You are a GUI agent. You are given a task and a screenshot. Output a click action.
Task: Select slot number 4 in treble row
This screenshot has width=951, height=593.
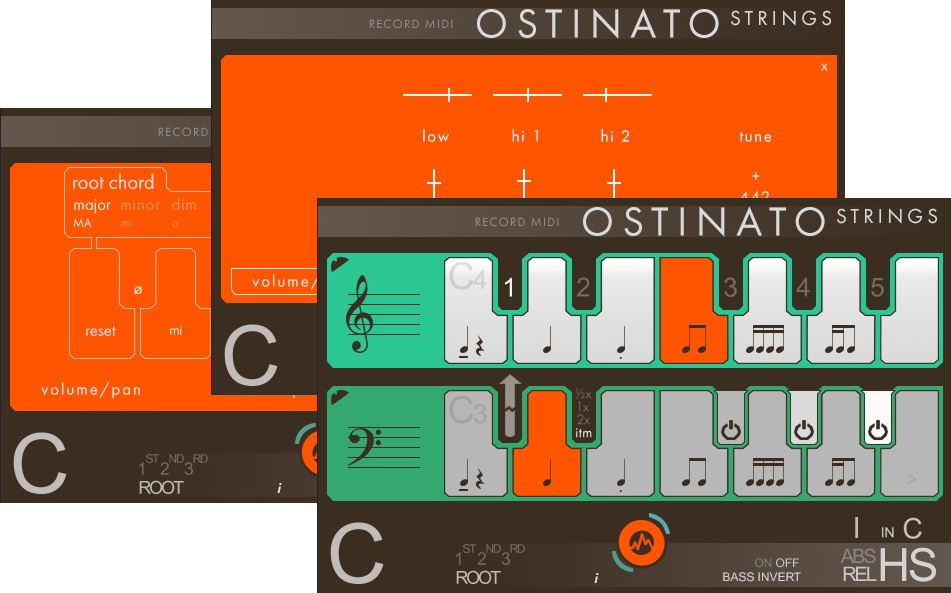803,287
